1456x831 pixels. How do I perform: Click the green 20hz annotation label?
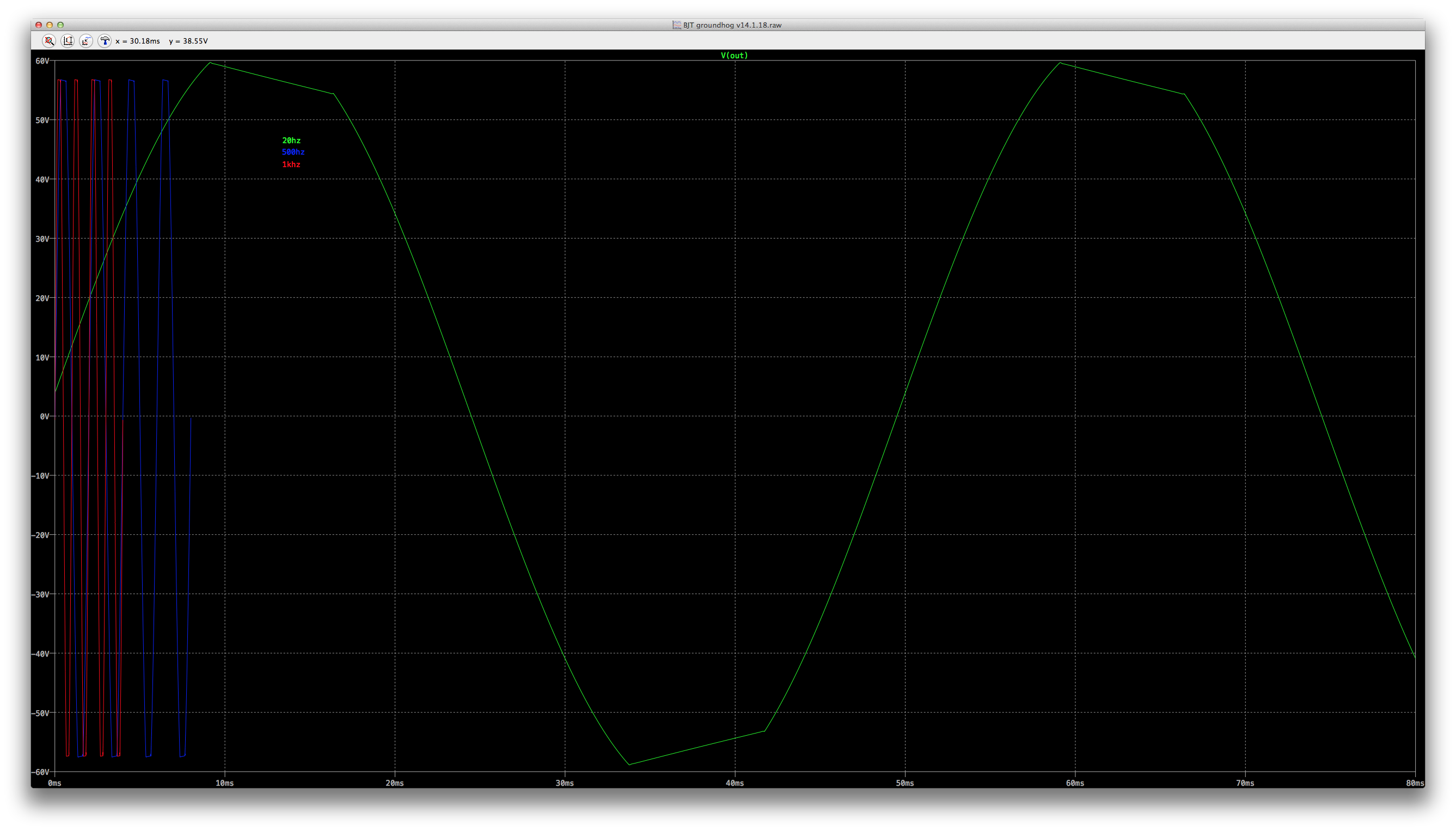[291, 140]
